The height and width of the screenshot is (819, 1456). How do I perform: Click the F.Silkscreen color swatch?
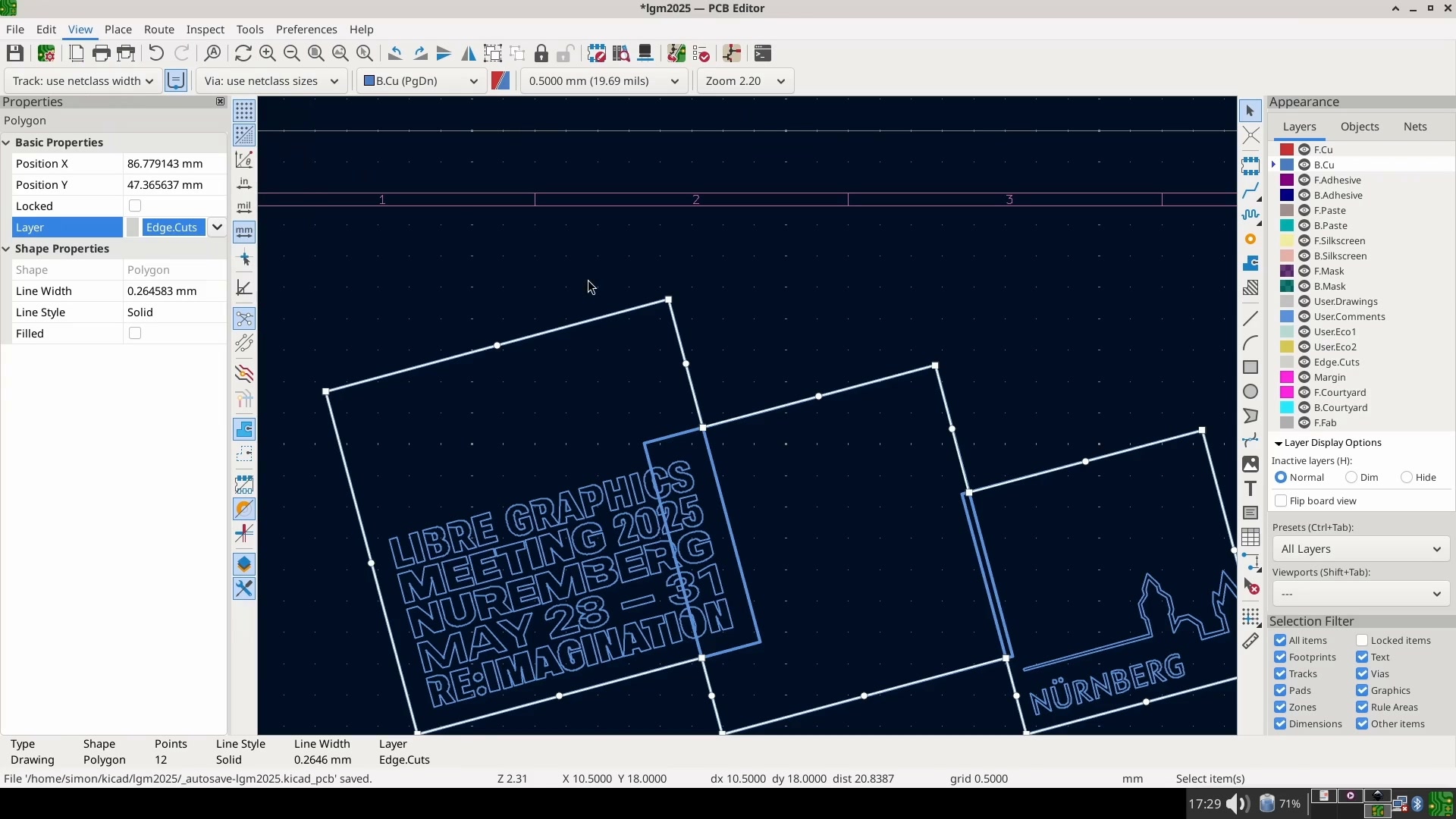tap(1287, 240)
